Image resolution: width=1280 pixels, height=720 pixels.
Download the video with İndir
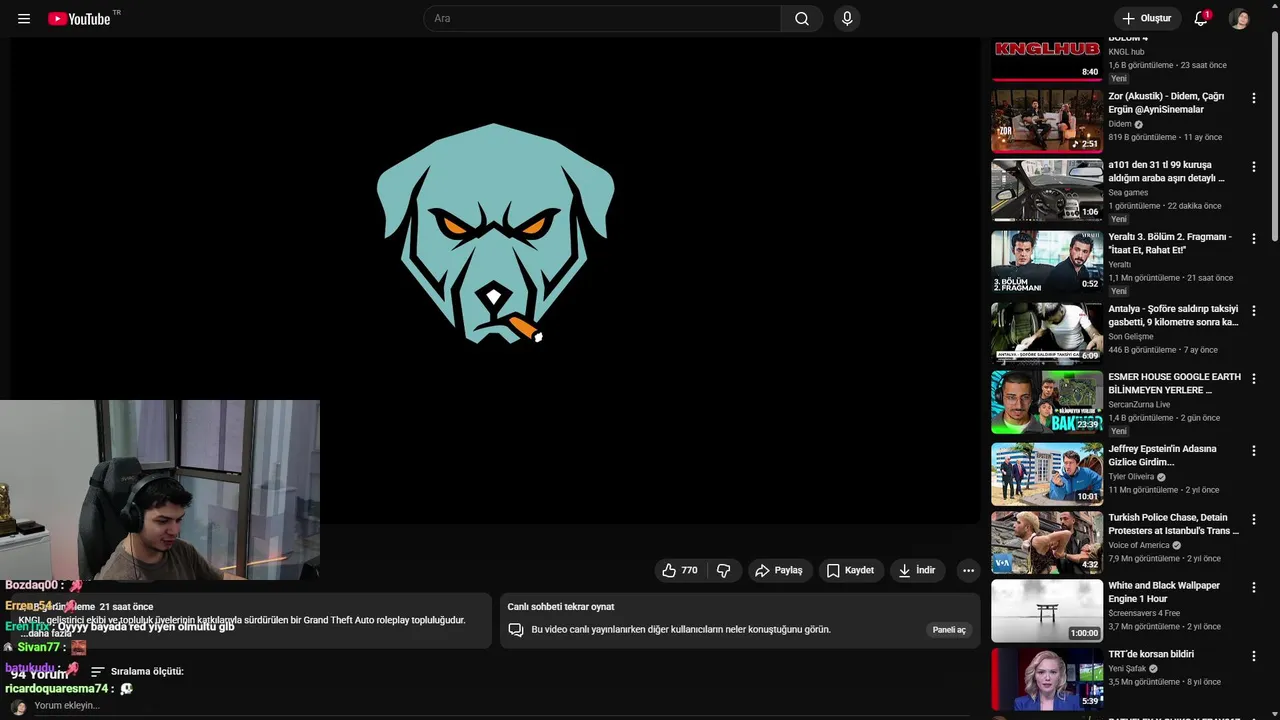coord(917,570)
